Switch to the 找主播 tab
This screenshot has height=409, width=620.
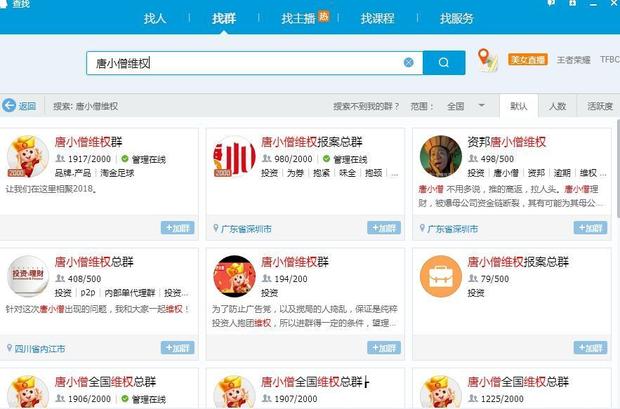pos(299,18)
